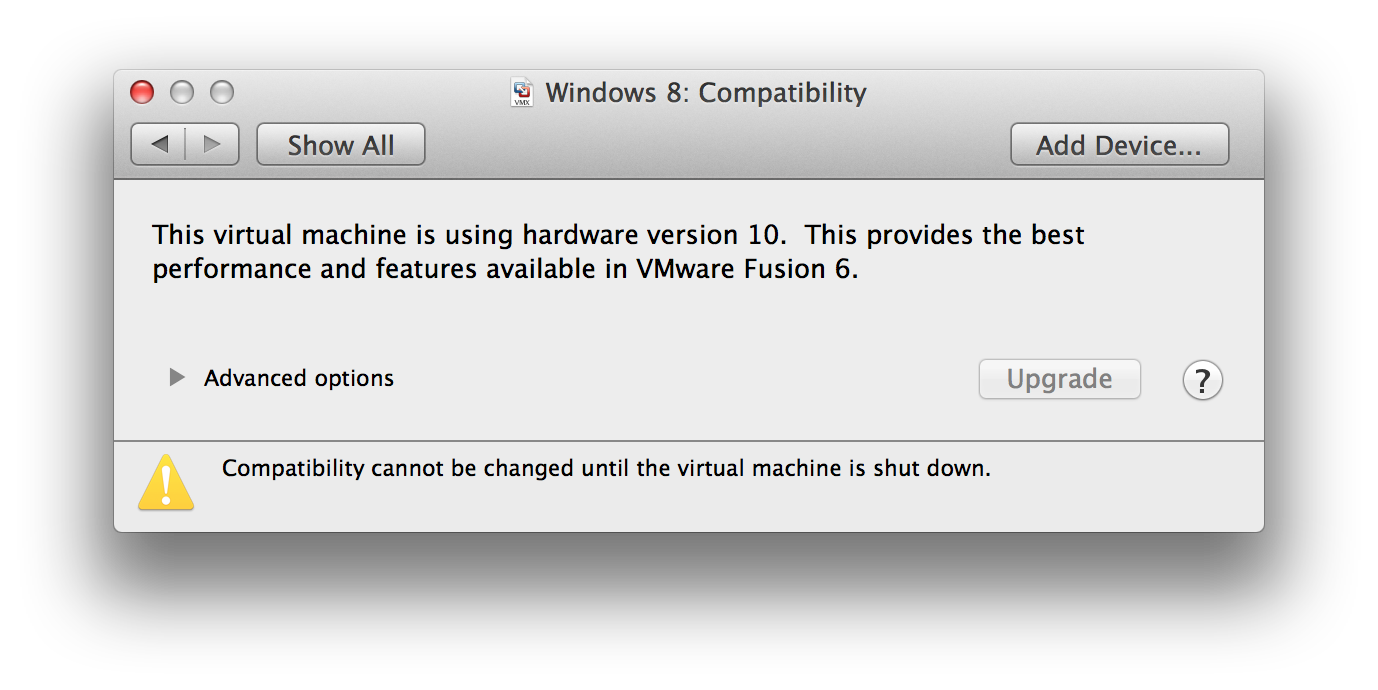Click the forward arrow navigation button
The width and height of the screenshot is (1378, 690).
[211, 145]
